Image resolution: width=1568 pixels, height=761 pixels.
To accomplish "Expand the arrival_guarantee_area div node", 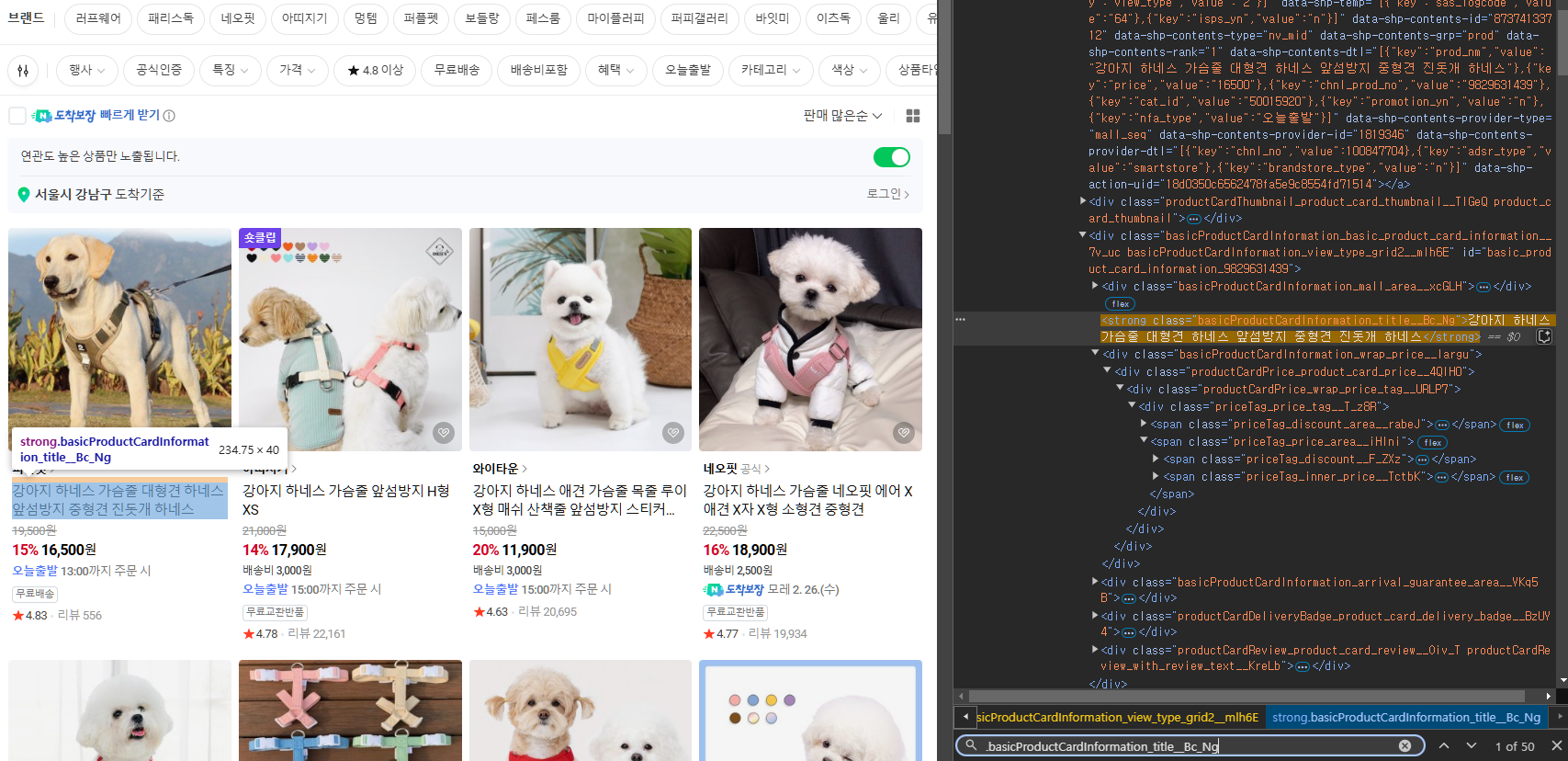I will (x=1095, y=582).
